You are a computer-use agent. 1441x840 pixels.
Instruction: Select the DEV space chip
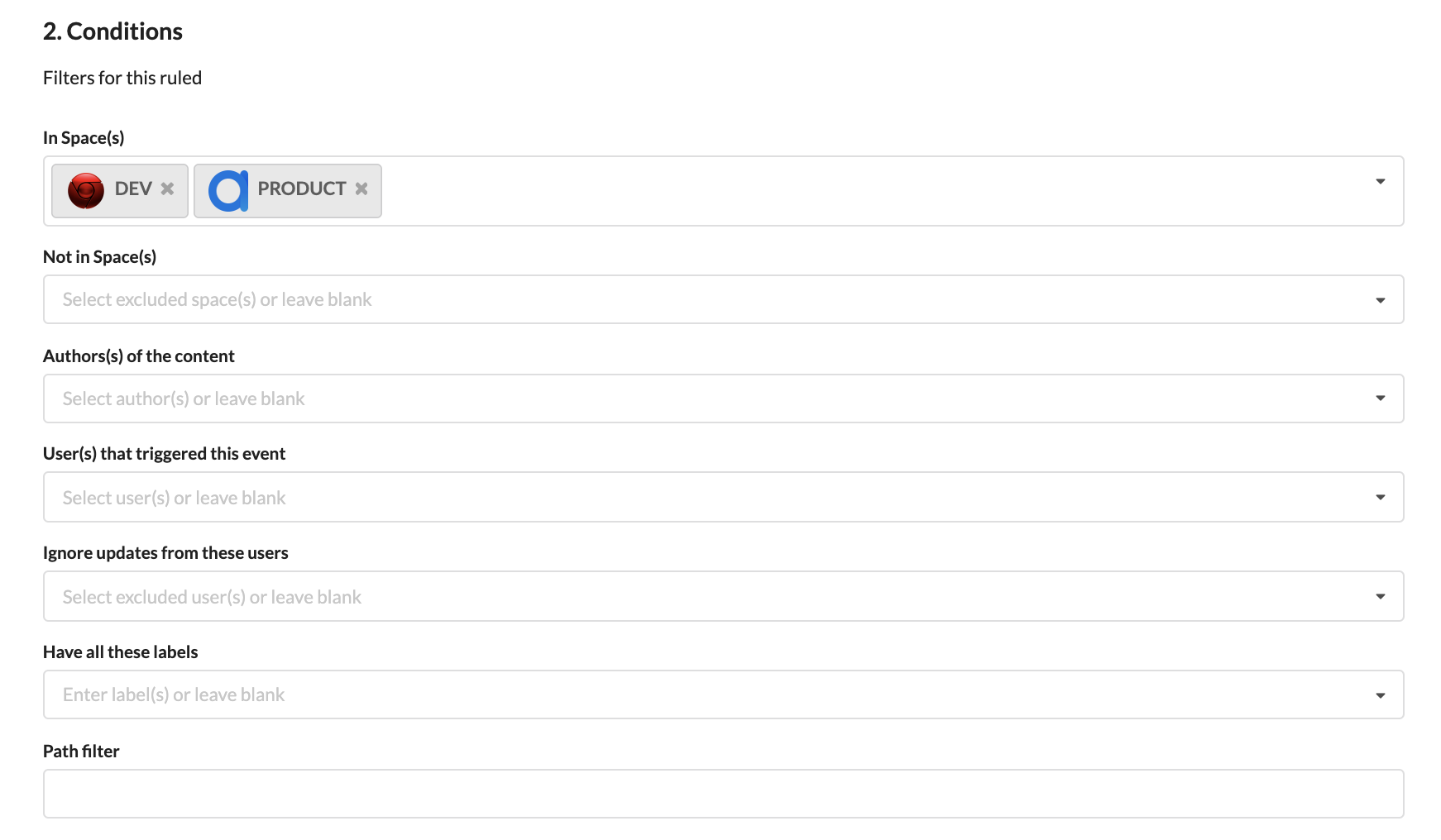tap(132, 189)
